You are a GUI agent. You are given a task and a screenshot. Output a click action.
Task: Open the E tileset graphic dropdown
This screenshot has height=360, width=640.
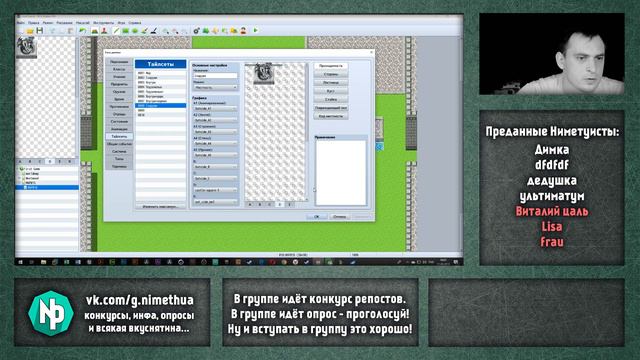point(215,202)
